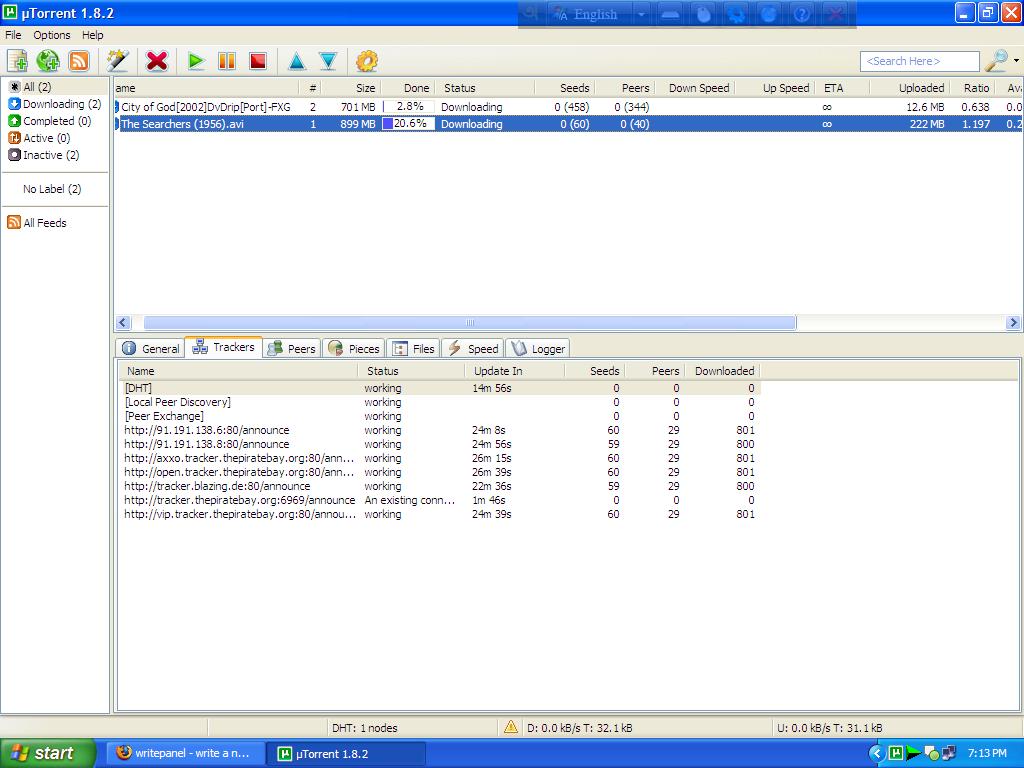Image resolution: width=1024 pixels, height=768 pixels.
Task: Select the [DHT] tracker row
Action: tap(440, 388)
